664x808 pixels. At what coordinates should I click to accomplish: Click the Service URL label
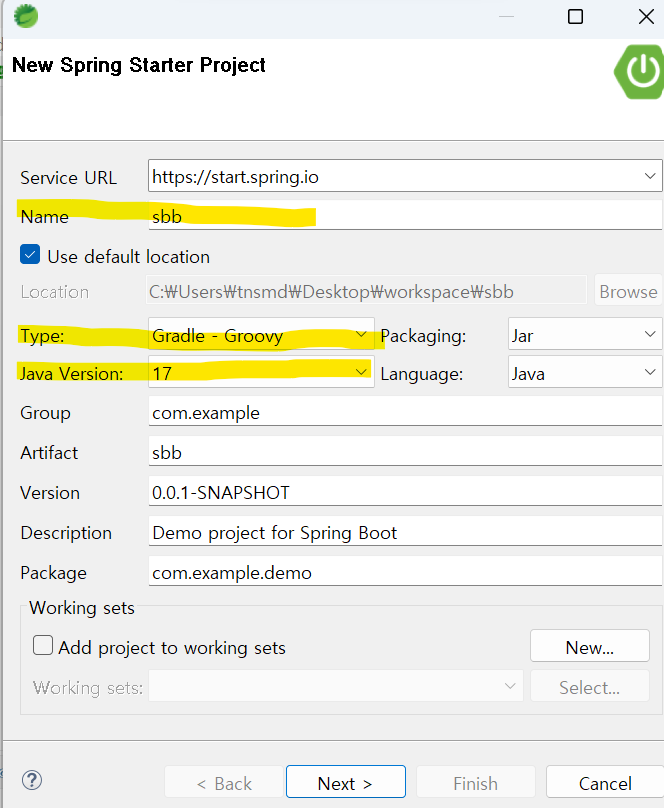(x=69, y=178)
